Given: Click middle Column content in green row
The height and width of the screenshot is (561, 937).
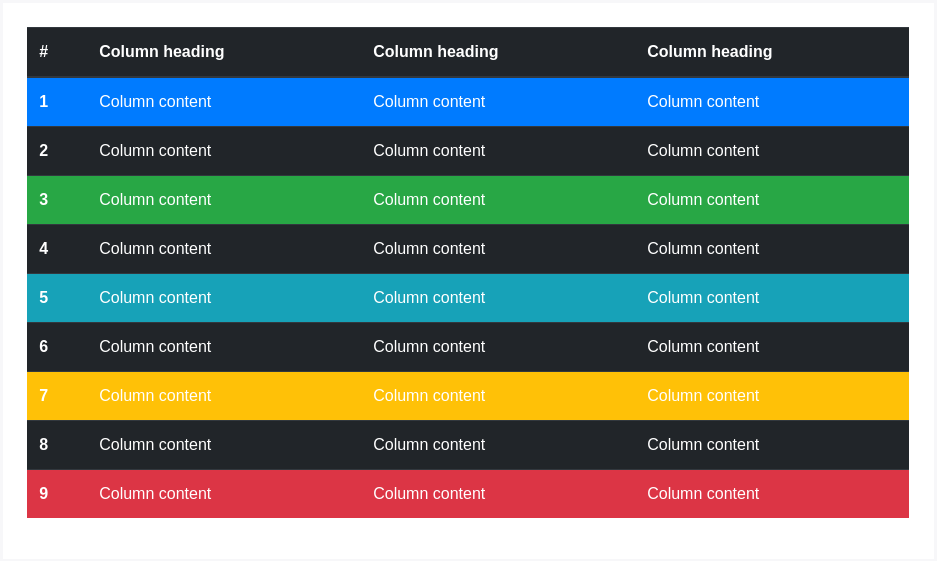Looking at the screenshot, I should 429,200.
